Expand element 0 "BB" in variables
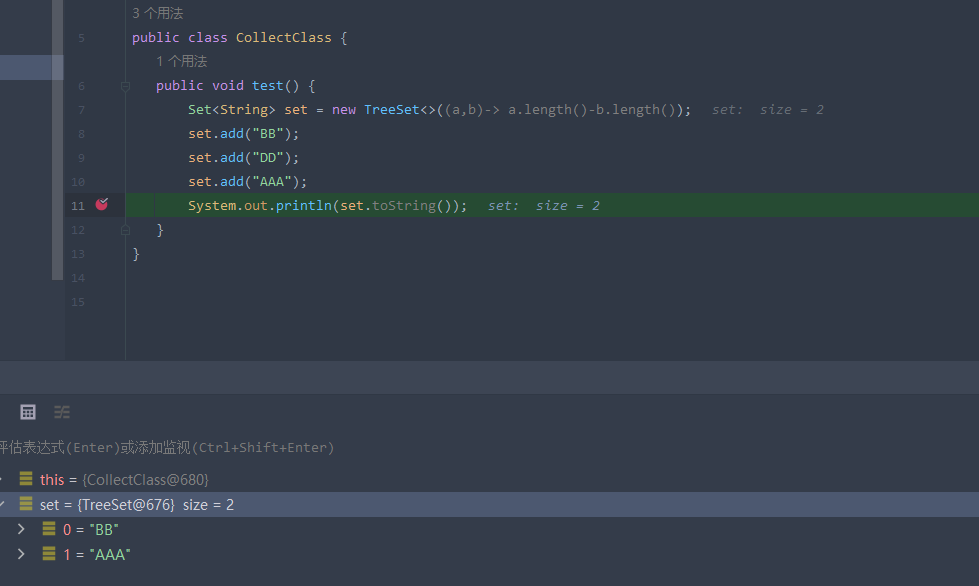The height and width of the screenshot is (586, 979). point(21,529)
